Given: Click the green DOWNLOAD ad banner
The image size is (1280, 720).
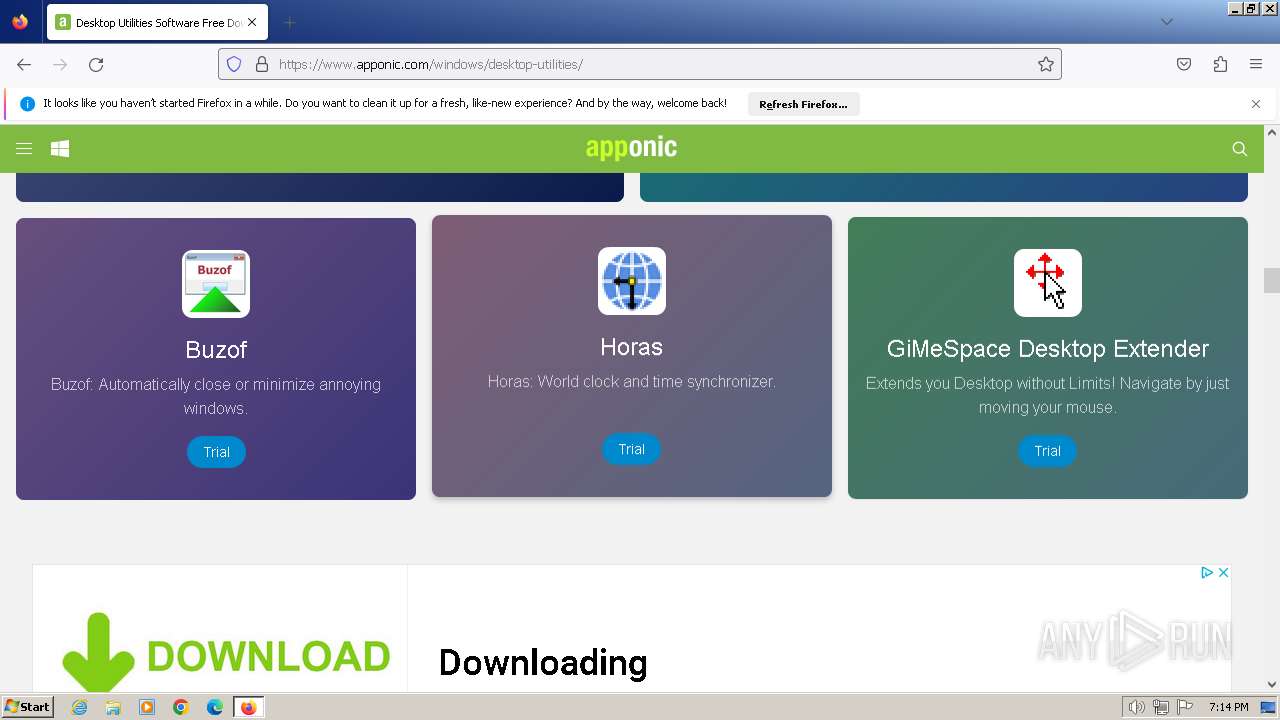Looking at the screenshot, I should (x=226, y=652).
